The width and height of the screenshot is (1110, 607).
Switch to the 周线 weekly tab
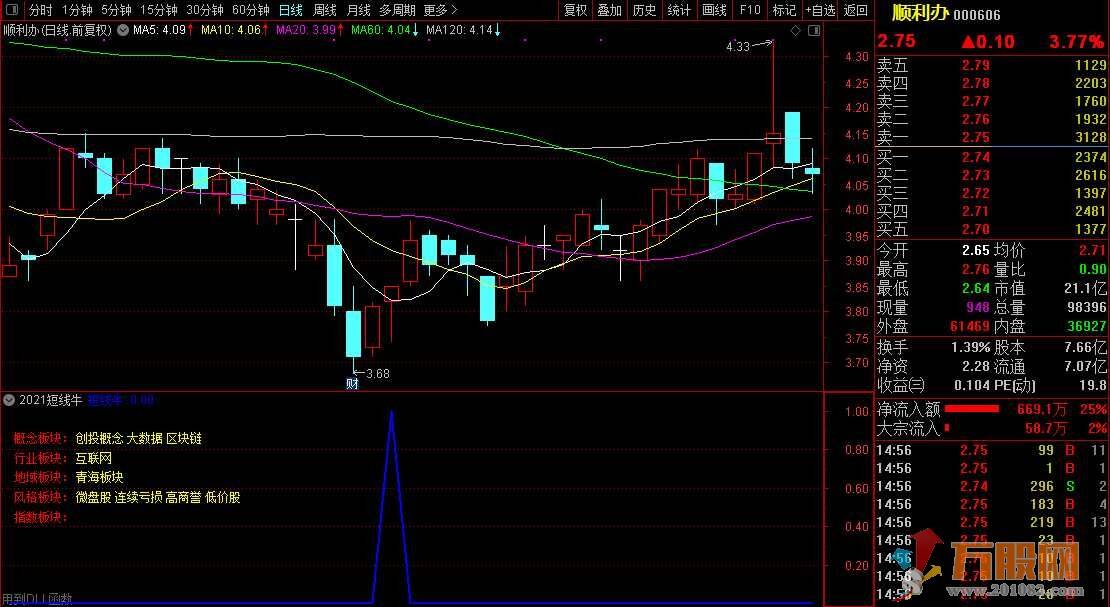[x=325, y=10]
